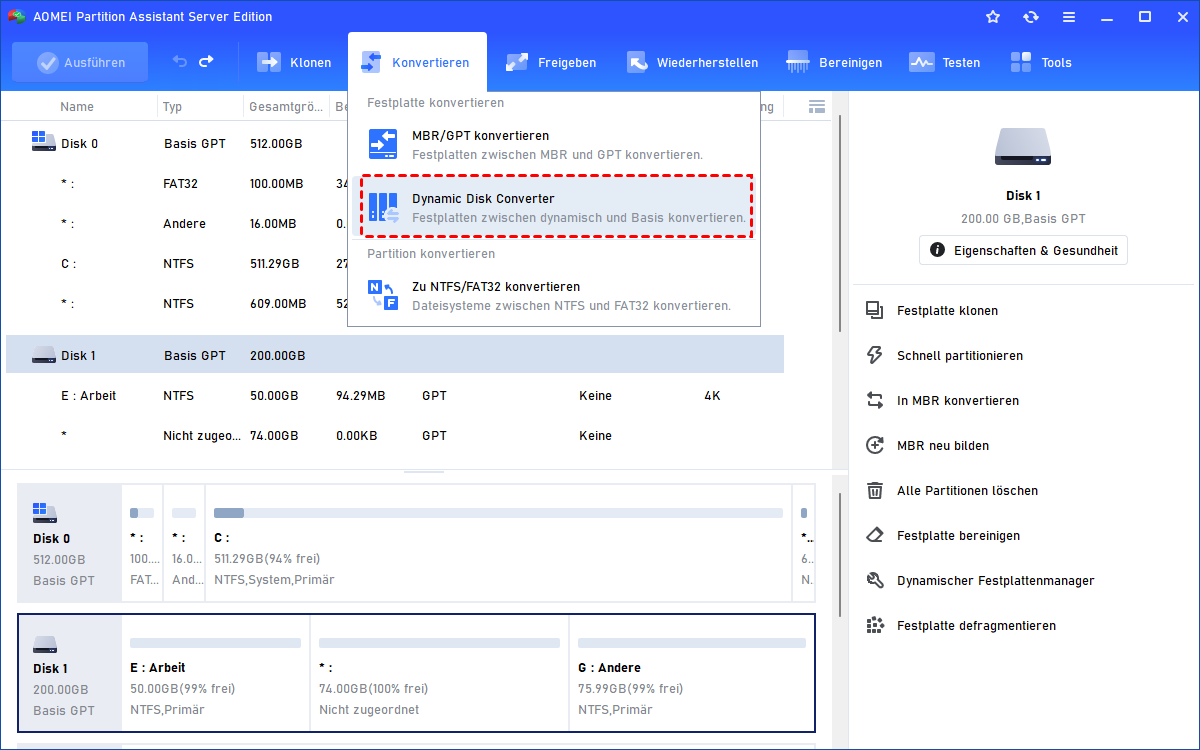The image size is (1200, 750).
Task: Select MBR/GPT konvertieren menu entry
Action: [x=554, y=145]
